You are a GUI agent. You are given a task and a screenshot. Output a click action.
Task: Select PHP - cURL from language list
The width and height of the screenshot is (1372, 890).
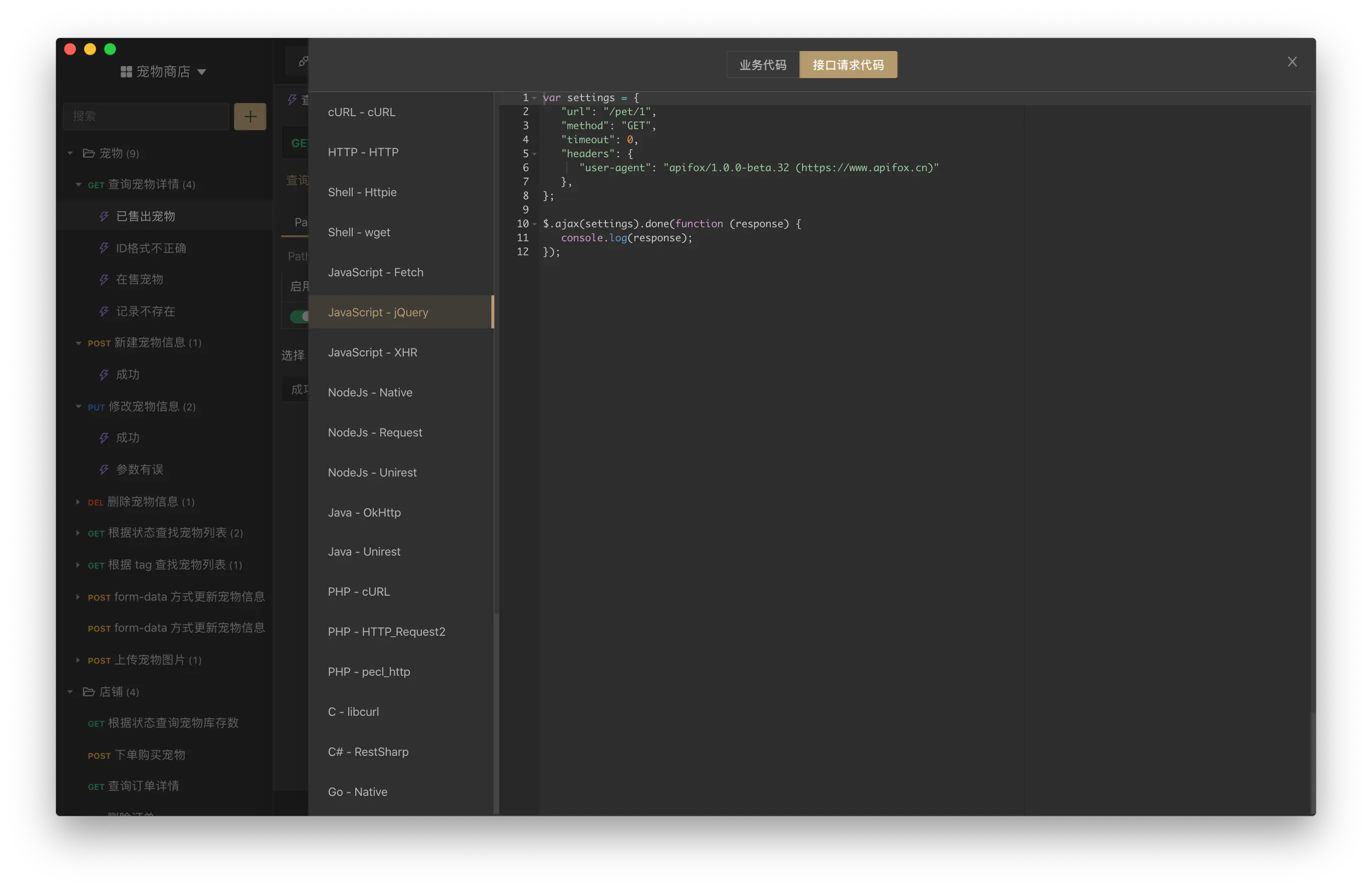[359, 592]
